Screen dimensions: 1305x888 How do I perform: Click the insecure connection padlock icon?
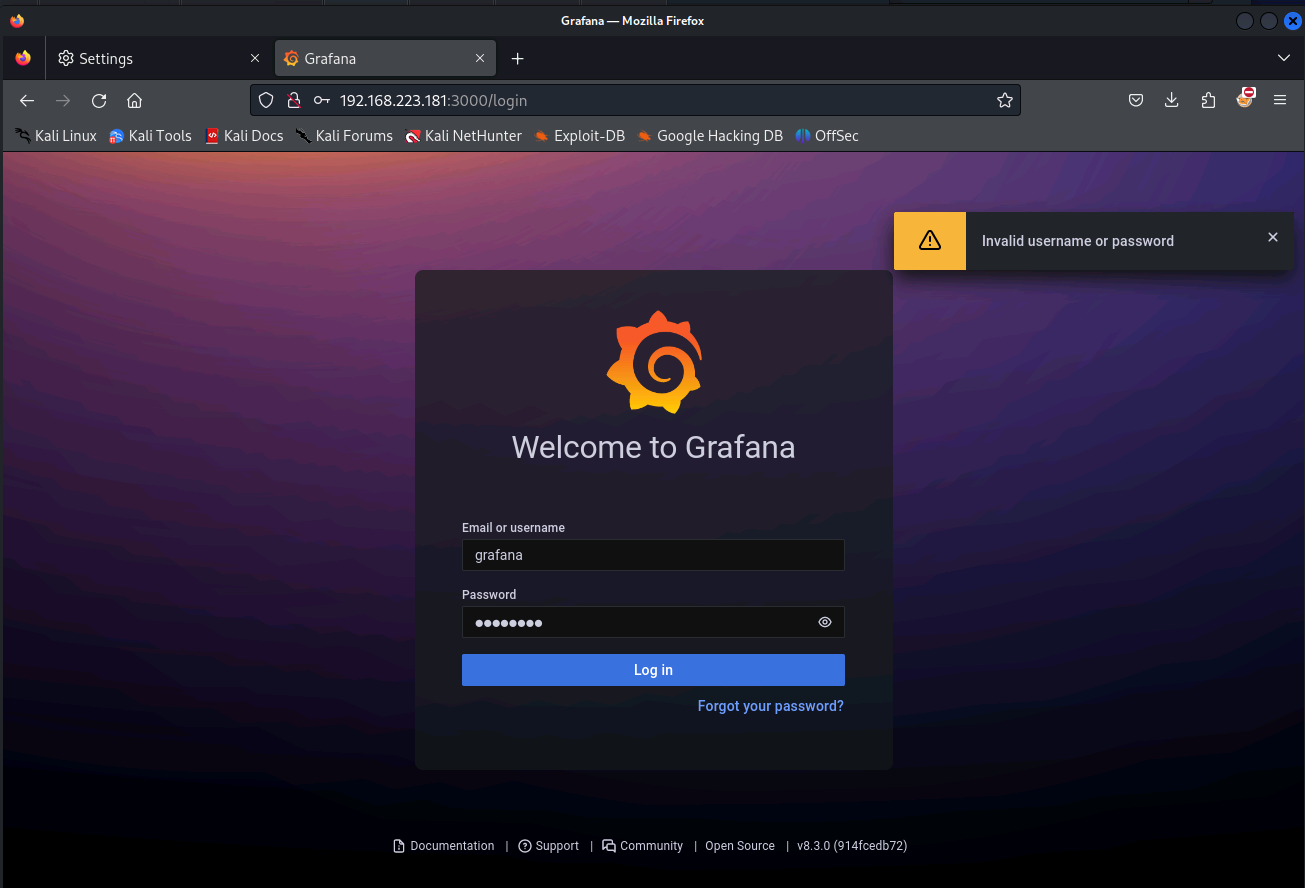294,101
